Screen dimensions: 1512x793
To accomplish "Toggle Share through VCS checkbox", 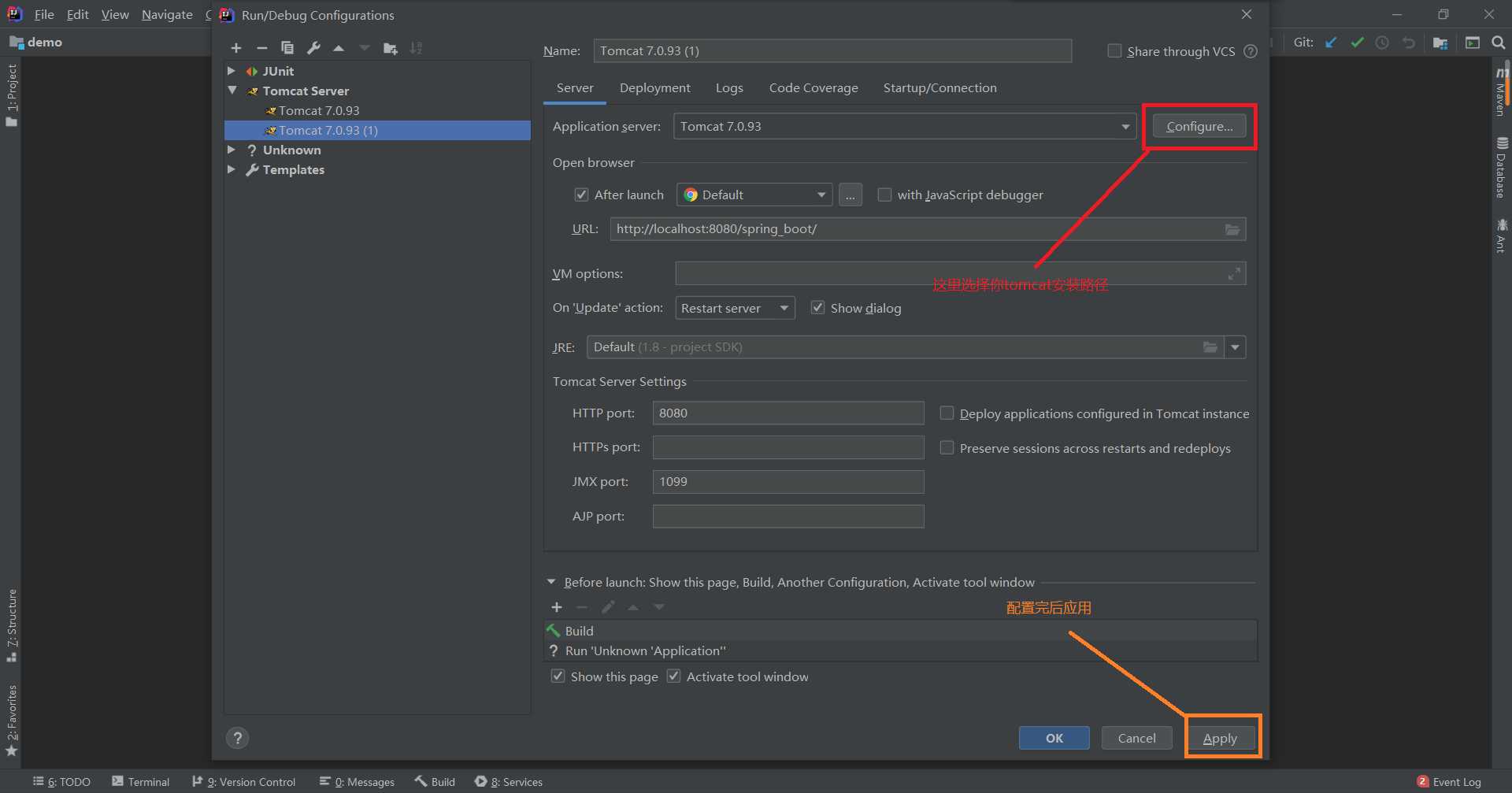I will (x=1114, y=51).
